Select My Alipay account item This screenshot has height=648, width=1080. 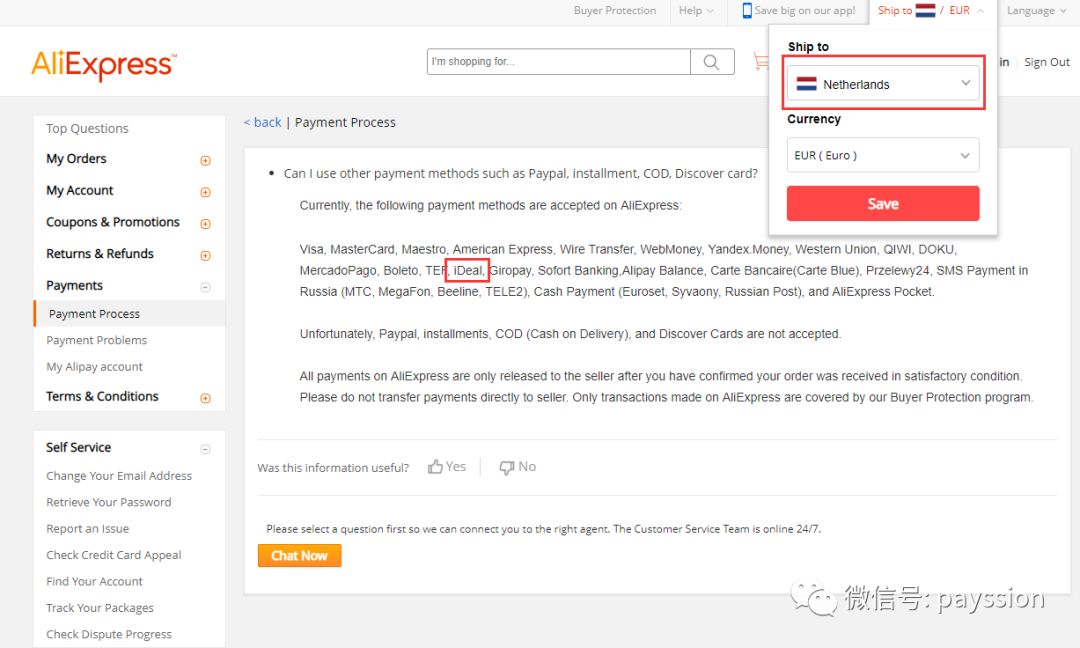tap(94, 367)
